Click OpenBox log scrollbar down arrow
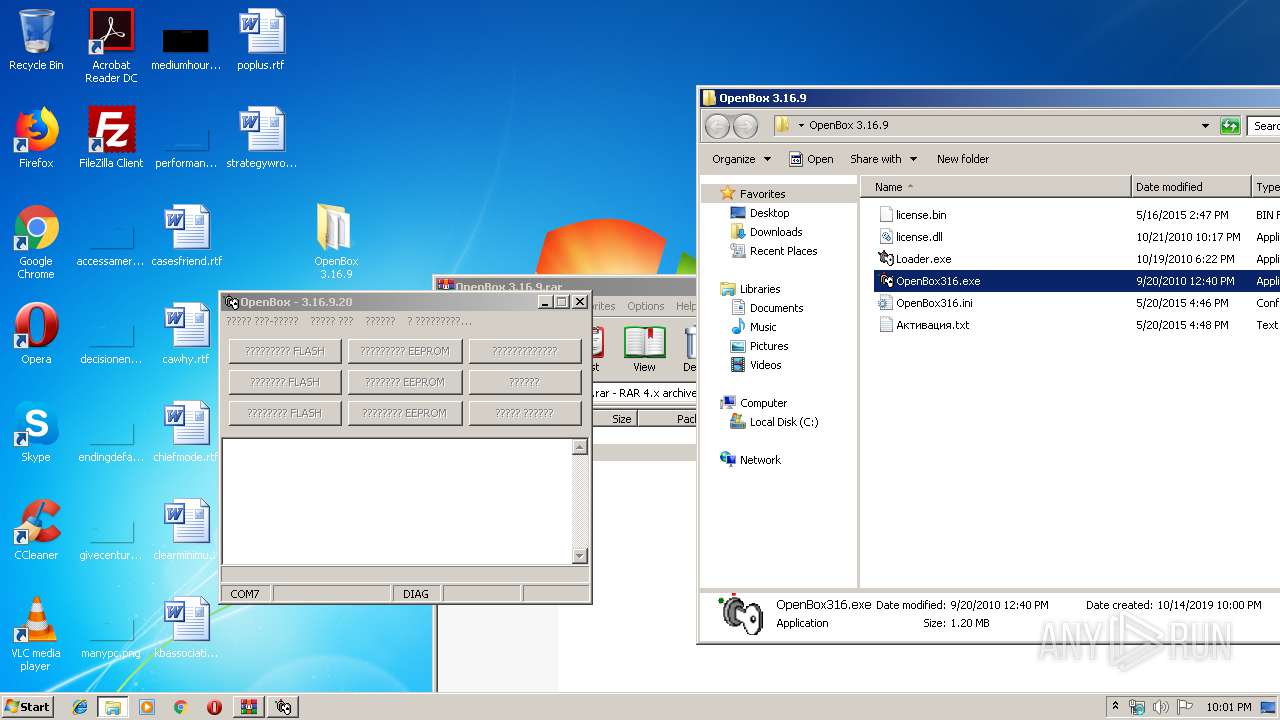 [x=580, y=556]
